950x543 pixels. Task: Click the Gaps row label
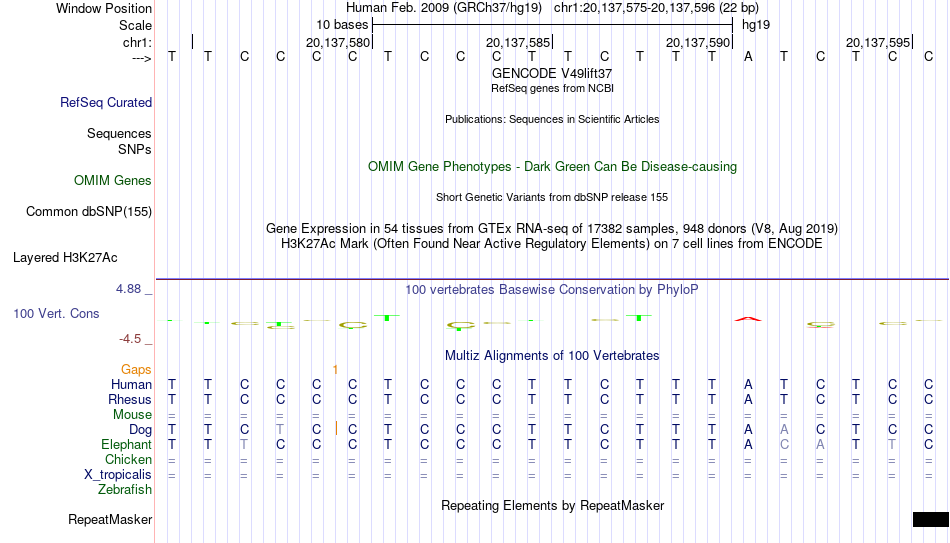[136, 370]
